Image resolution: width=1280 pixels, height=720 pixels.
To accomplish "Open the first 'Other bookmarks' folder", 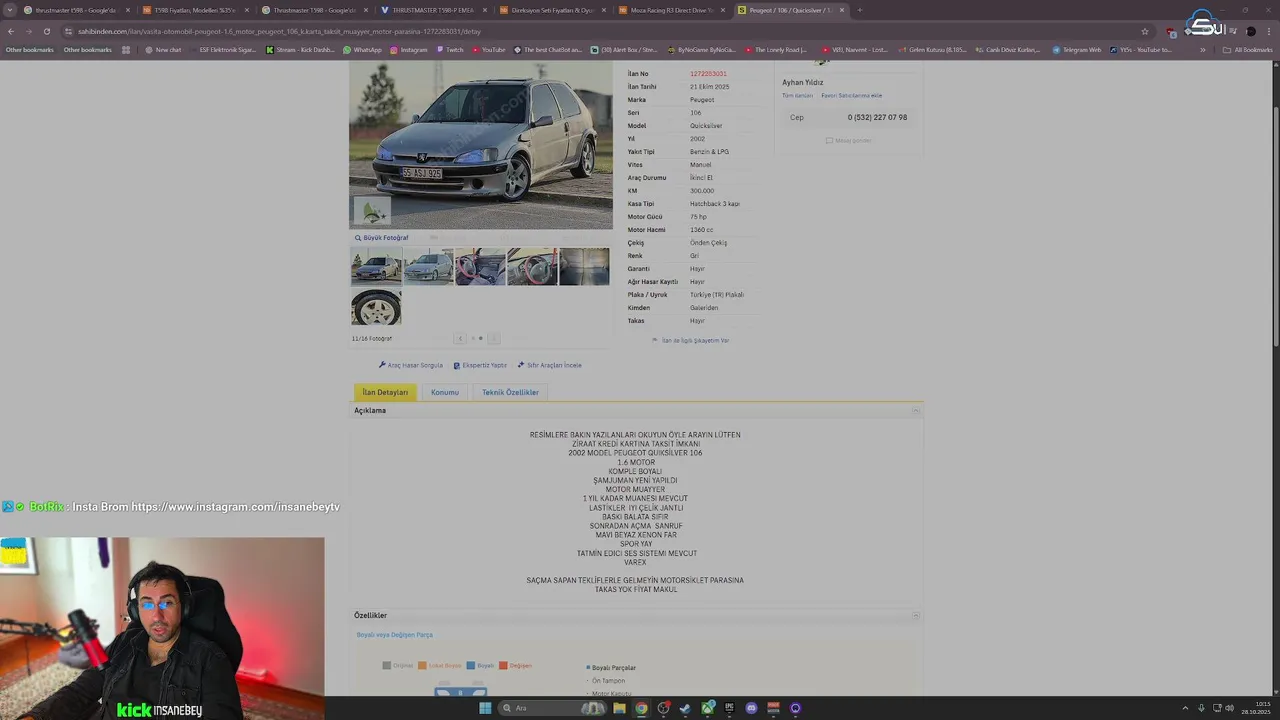I will point(30,50).
